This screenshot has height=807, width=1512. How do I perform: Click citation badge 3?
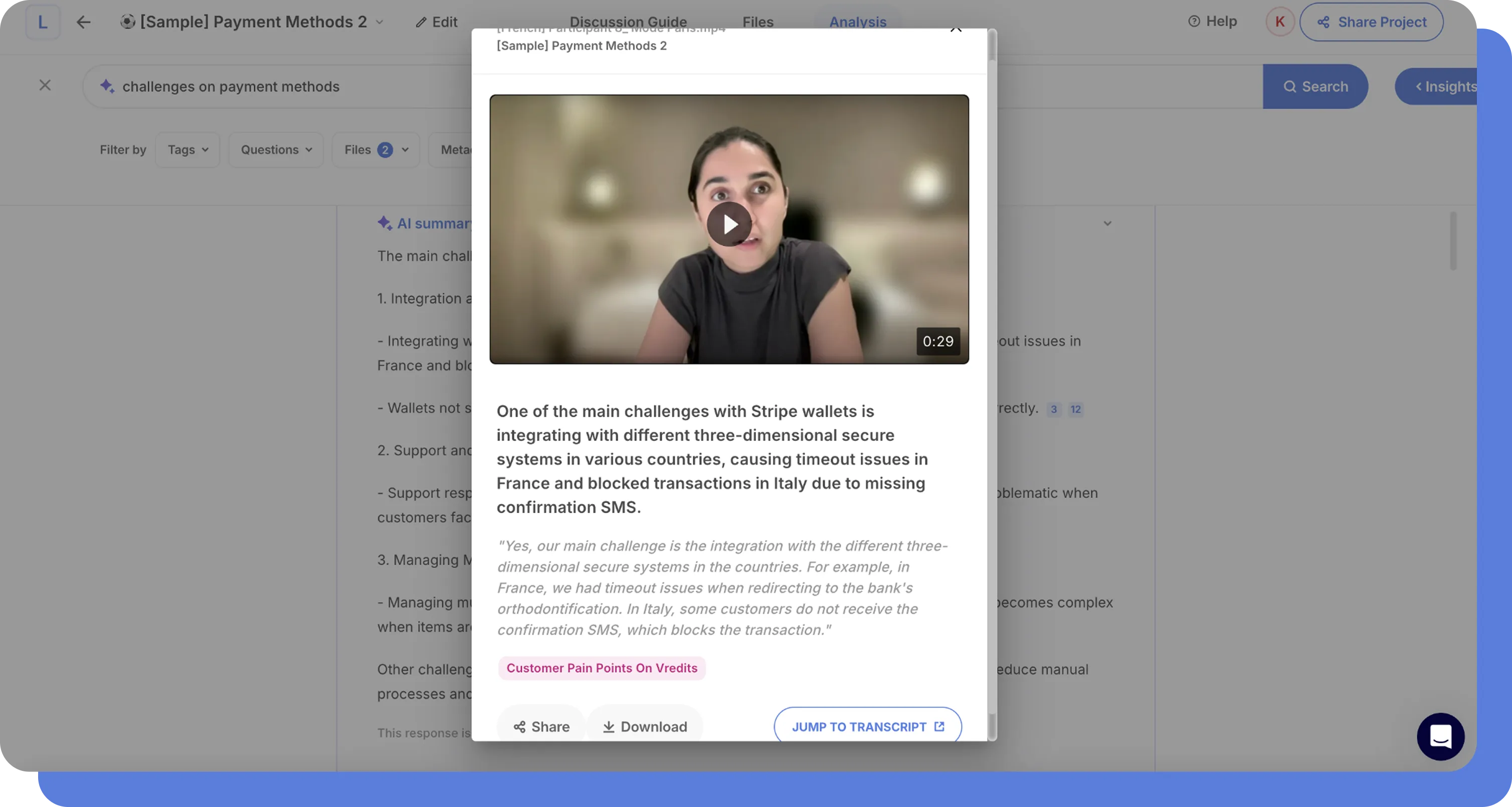click(x=1054, y=409)
